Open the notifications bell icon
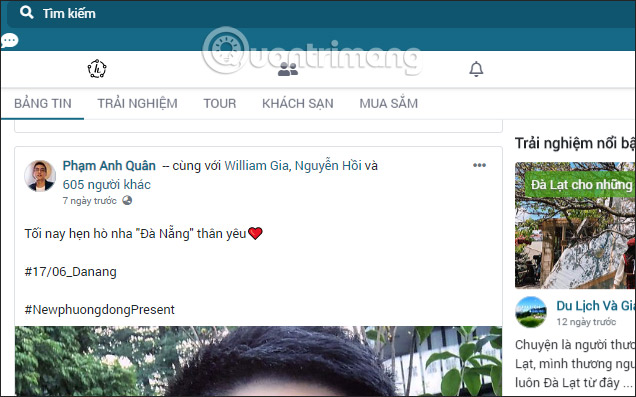This screenshot has width=636, height=397. coord(476,69)
